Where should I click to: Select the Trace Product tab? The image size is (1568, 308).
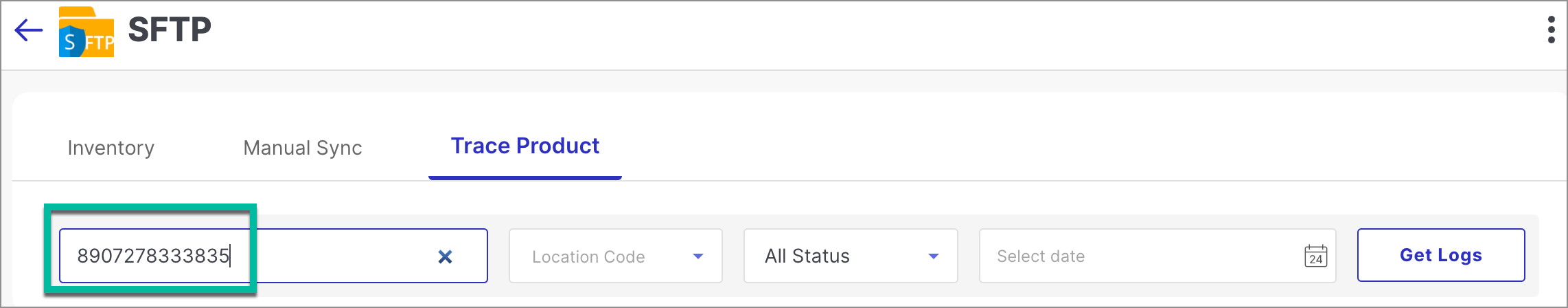point(525,146)
